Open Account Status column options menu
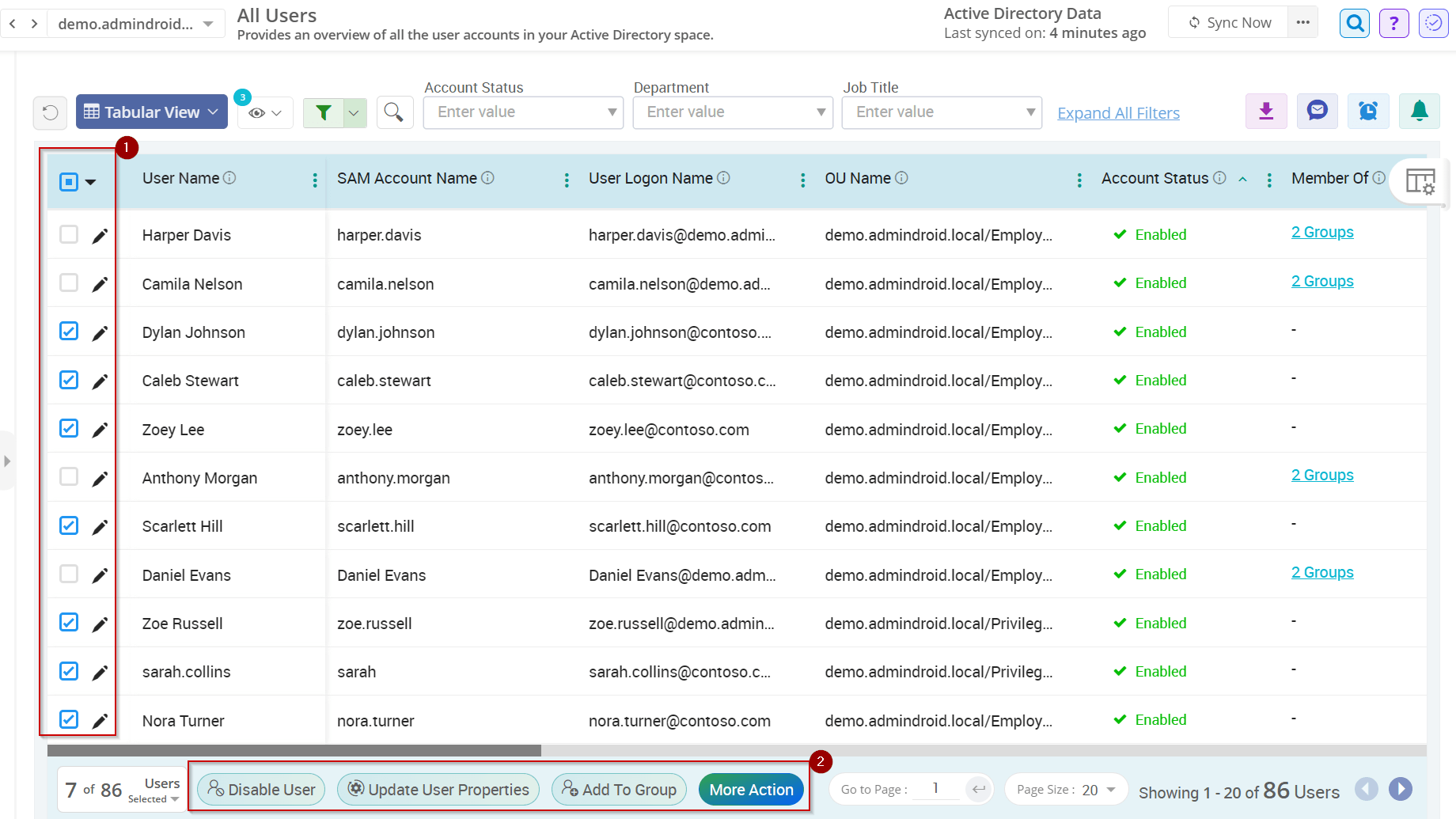 click(x=1269, y=180)
